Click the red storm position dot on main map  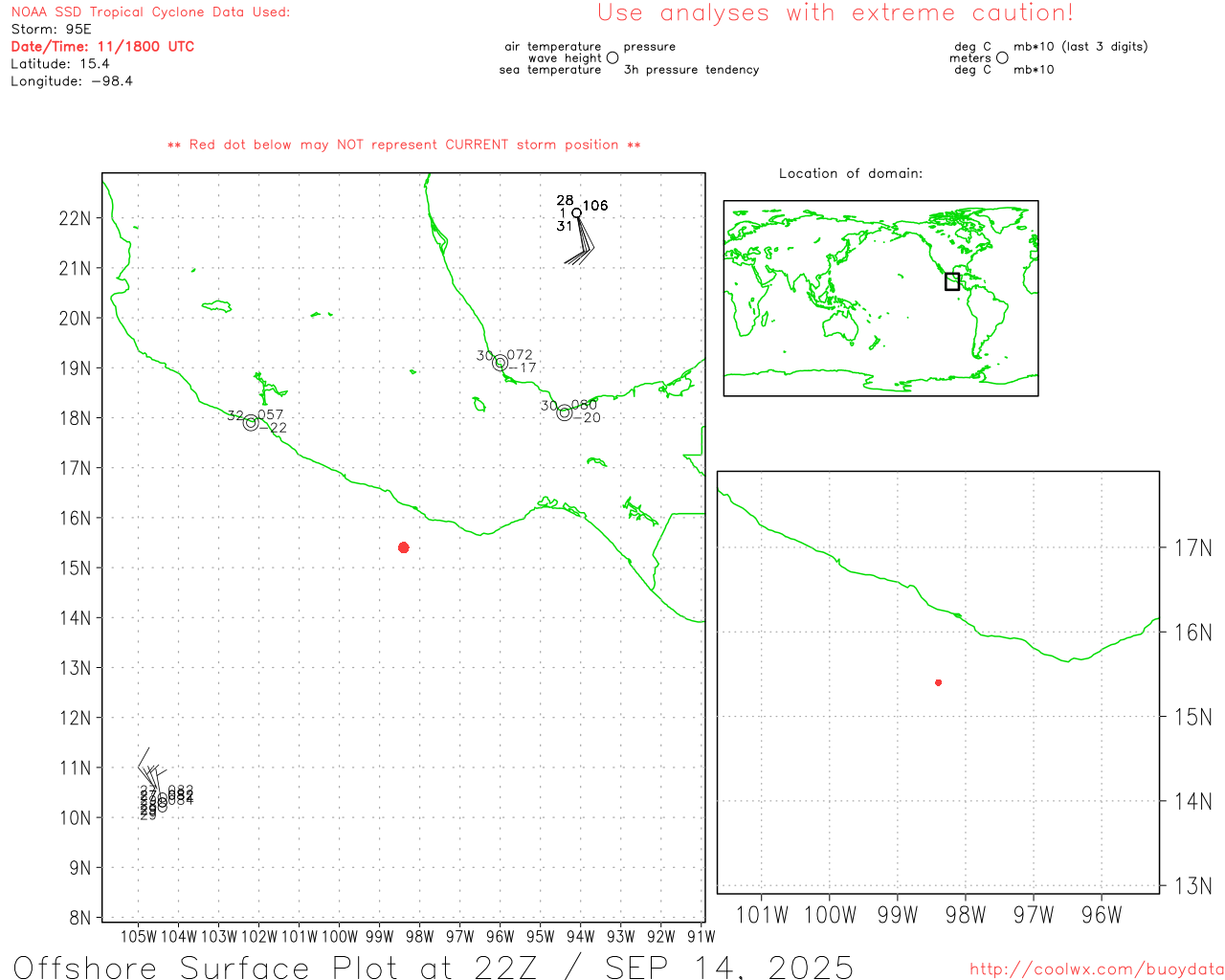(x=404, y=547)
